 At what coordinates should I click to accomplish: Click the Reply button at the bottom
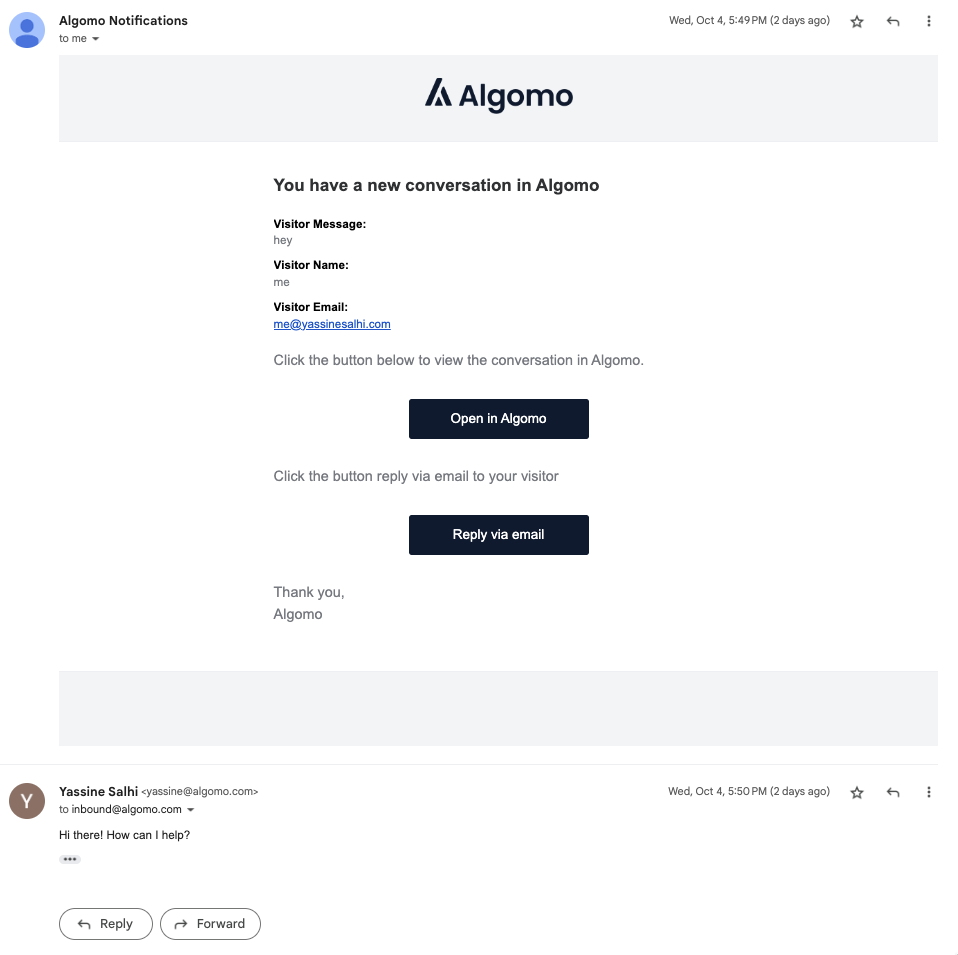tap(106, 924)
